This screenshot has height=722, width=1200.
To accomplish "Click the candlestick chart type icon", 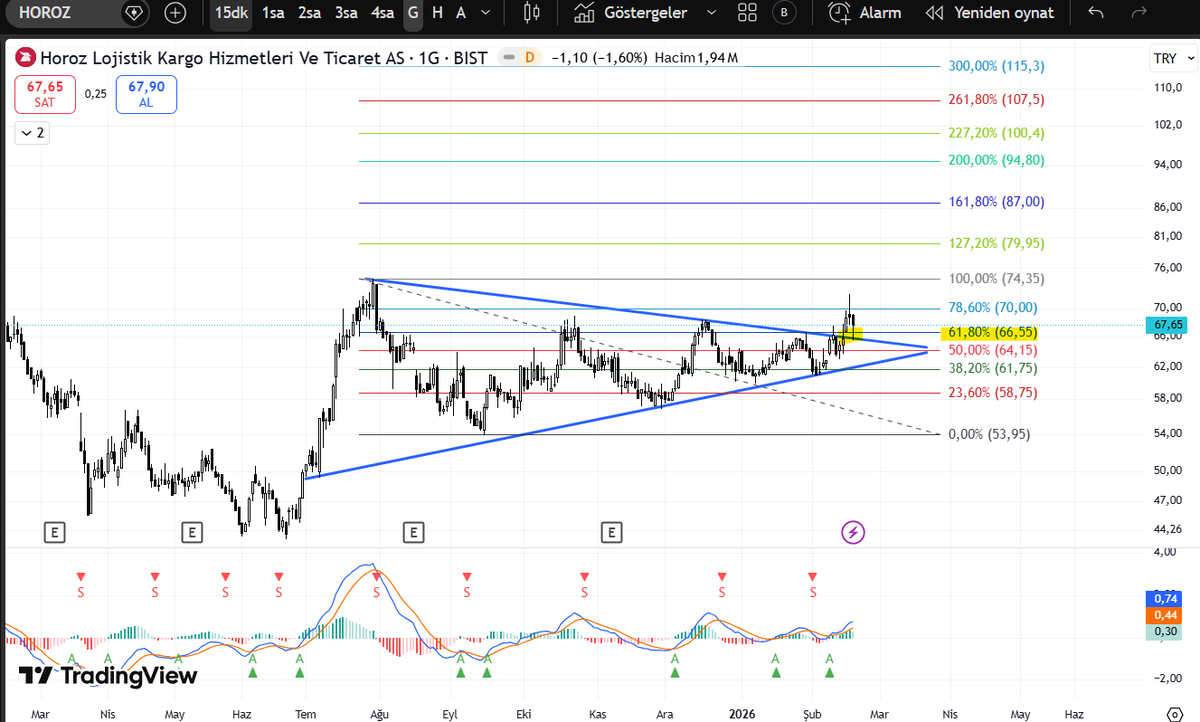I will [x=530, y=13].
